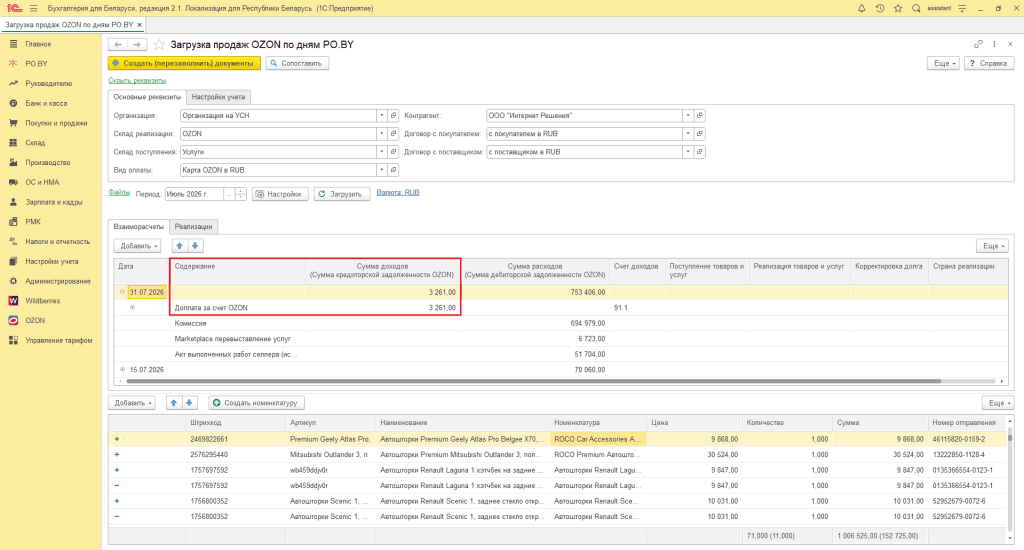The height and width of the screenshot is (550, 1024).
Task: Open РМК section in sidebar
Action: pos(33,221)
